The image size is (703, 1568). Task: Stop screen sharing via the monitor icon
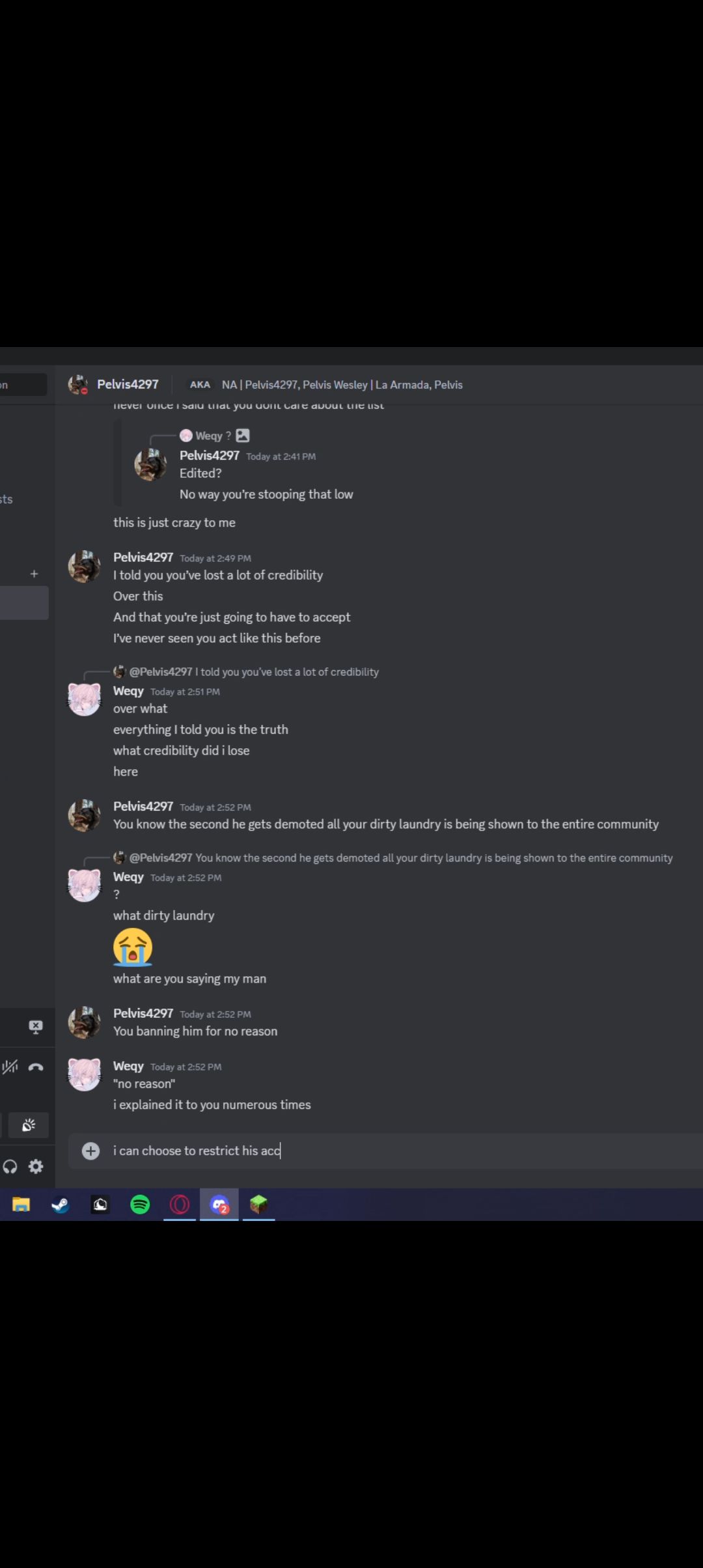pos(36,1027)
